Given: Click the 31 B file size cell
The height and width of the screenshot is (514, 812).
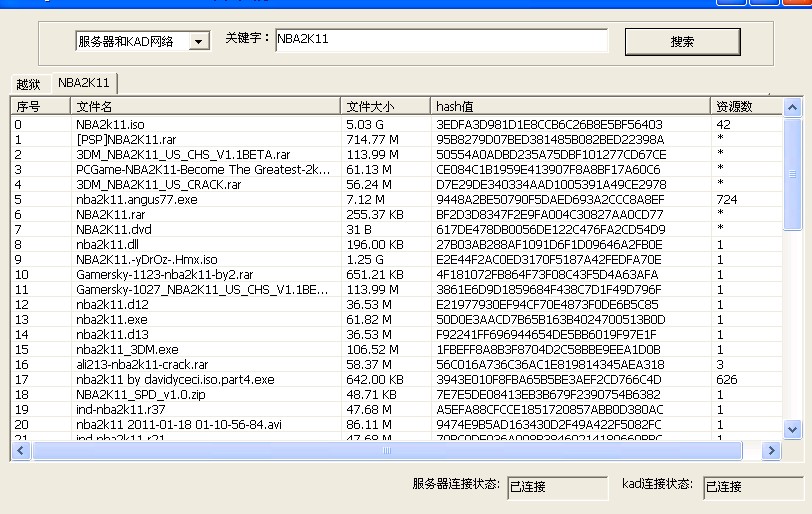Looking at the screenshot, I should 359,229.
